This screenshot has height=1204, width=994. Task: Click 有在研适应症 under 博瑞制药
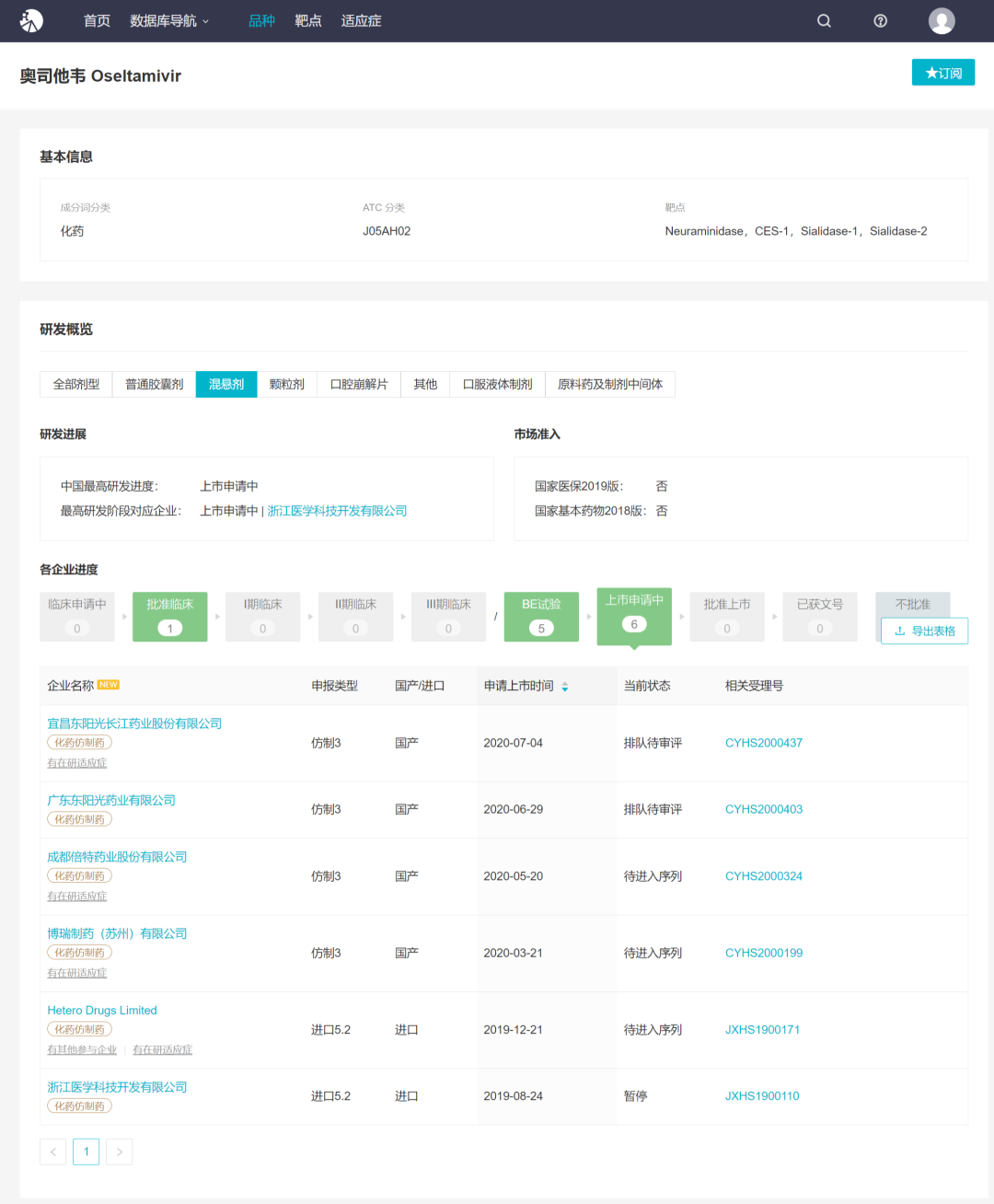pos(77,973)
